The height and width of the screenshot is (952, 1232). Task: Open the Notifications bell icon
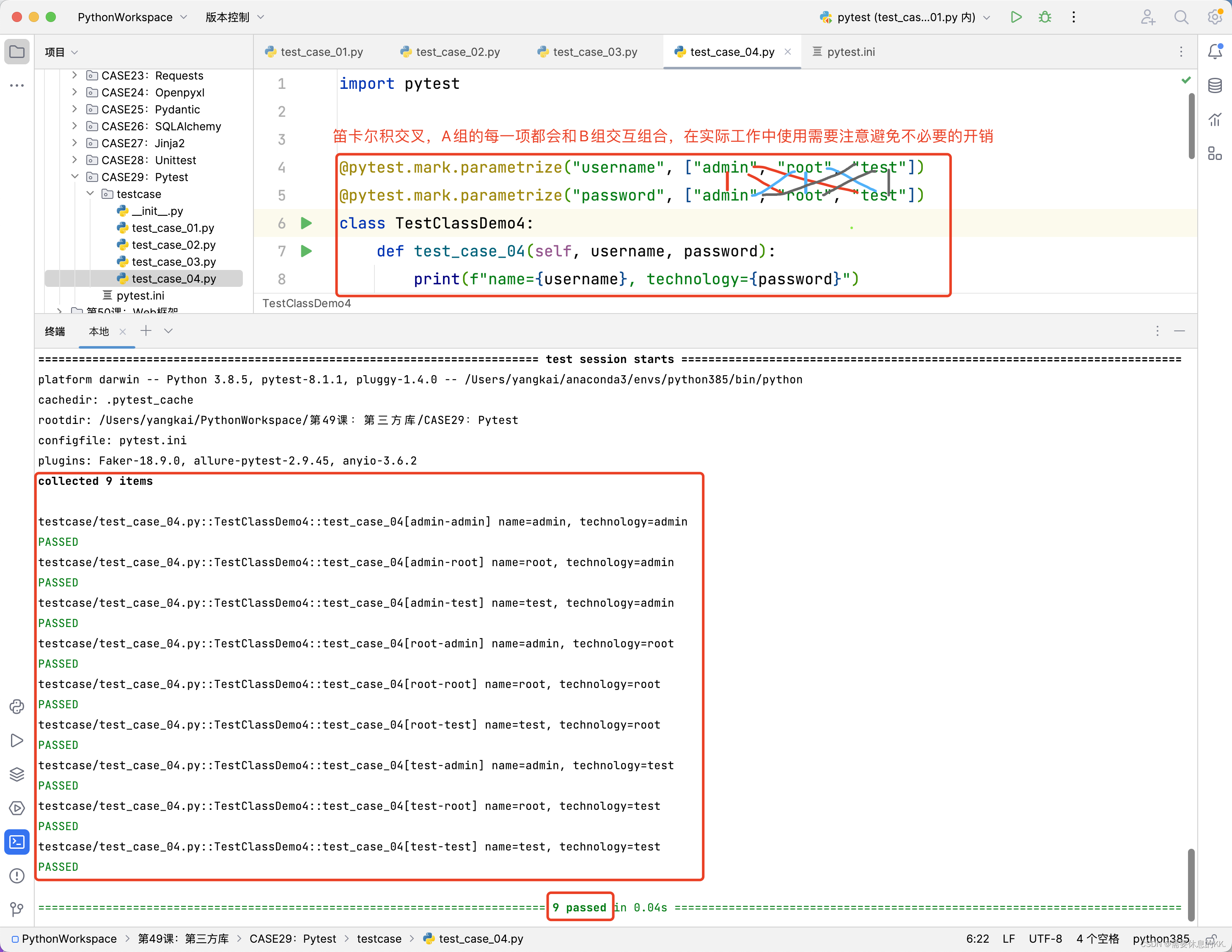point(1215,52)
